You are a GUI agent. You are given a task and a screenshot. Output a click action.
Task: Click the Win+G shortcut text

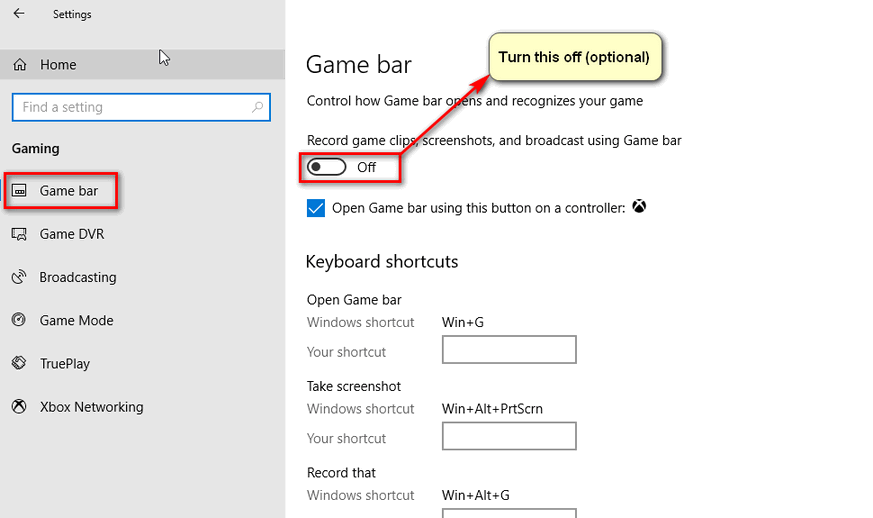463,322
